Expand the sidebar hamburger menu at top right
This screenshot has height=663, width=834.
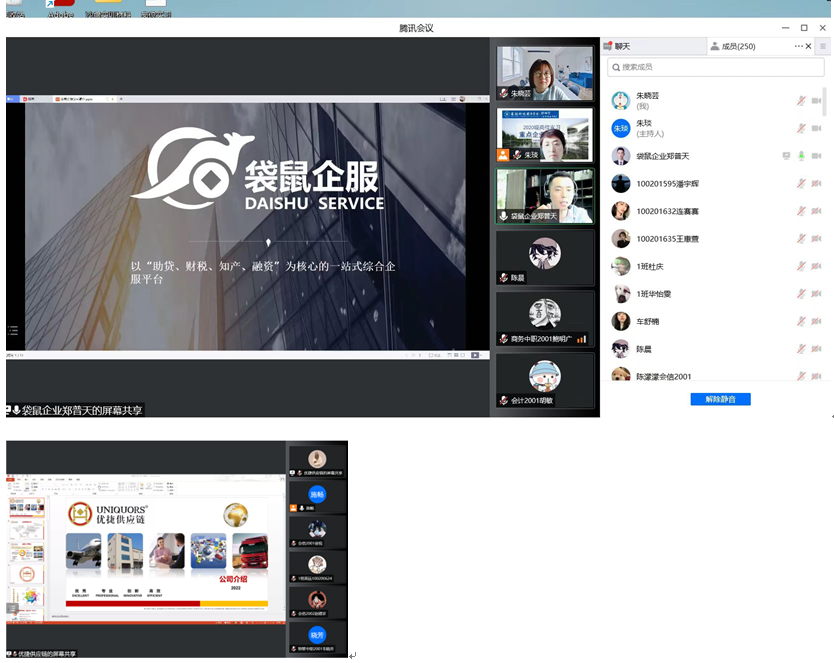click(x=823, y=46)
